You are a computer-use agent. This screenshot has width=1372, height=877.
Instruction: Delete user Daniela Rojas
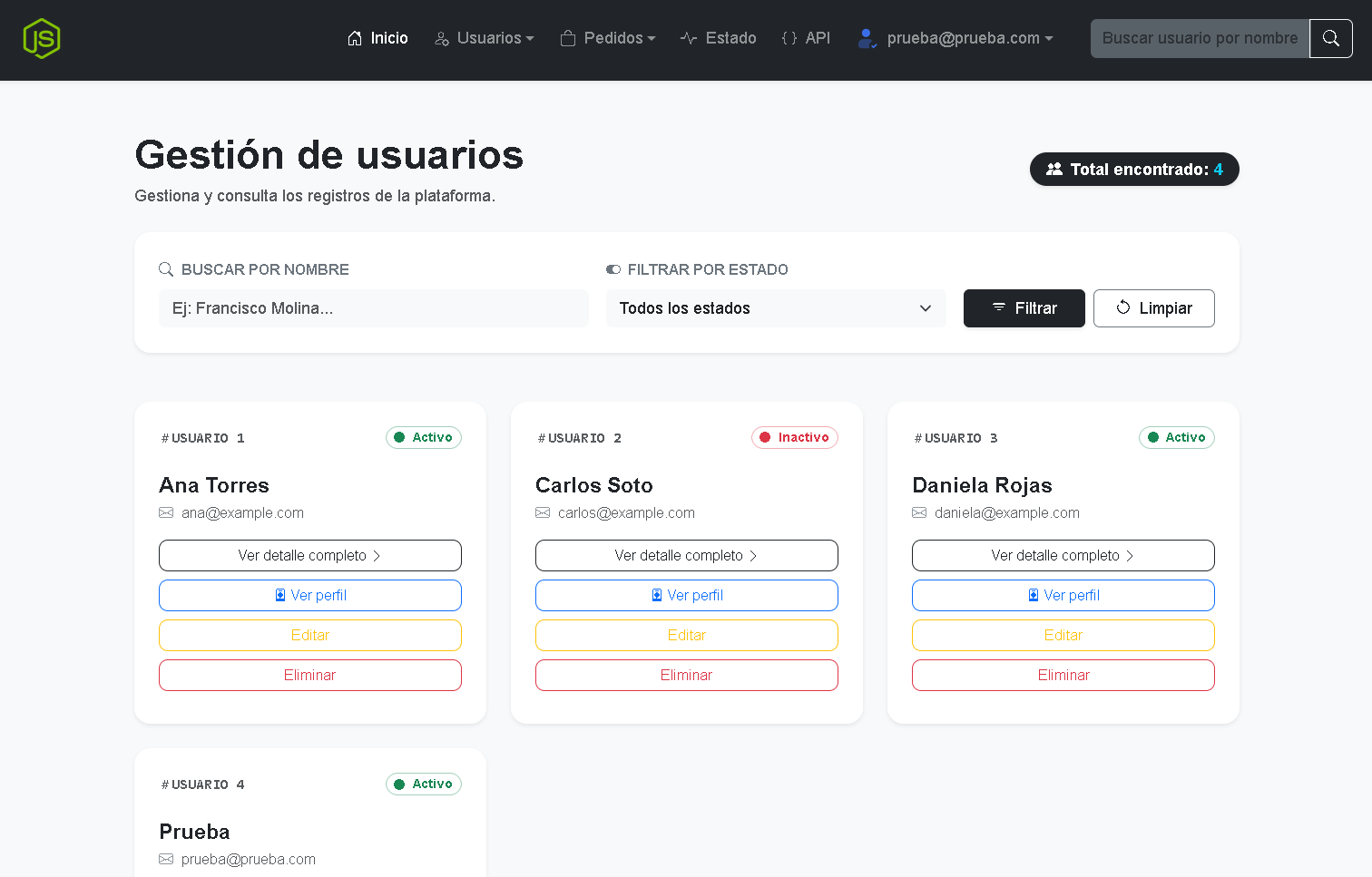pos(1063,675)
